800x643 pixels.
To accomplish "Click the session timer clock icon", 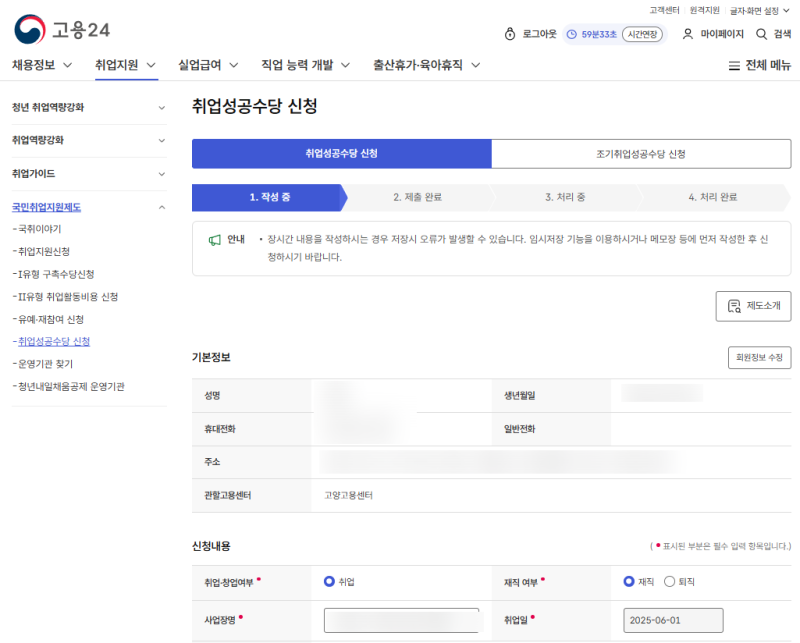I will (572, 34).
